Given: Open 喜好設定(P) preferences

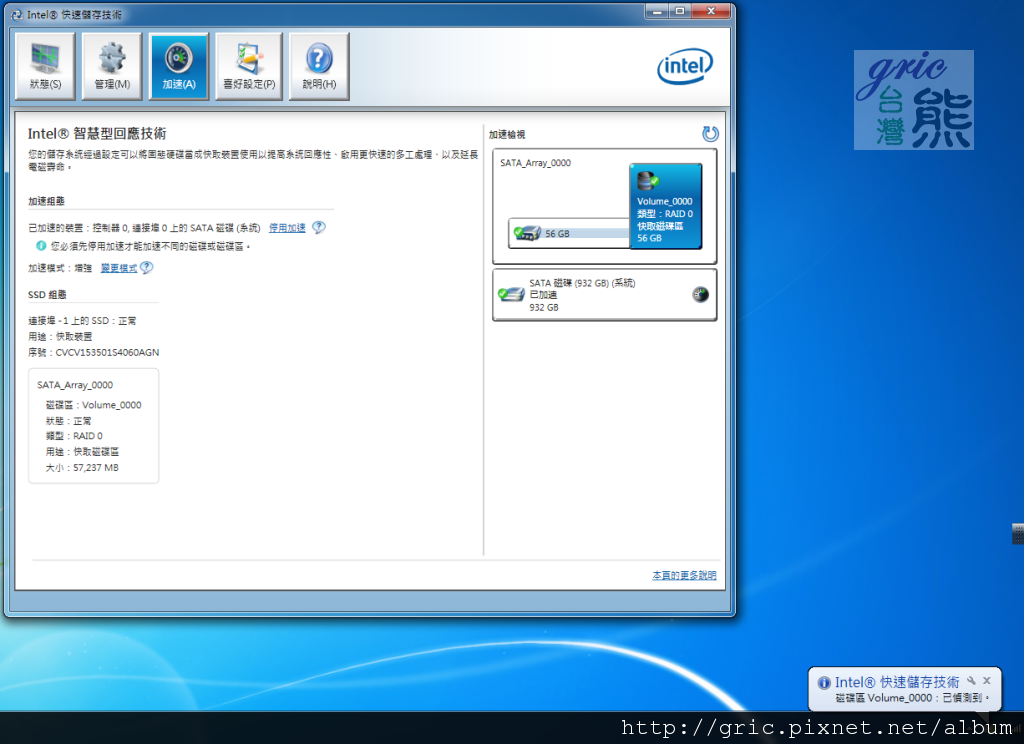Looking at the screenshot, I should pyautogui.click(x=249, y=67).
